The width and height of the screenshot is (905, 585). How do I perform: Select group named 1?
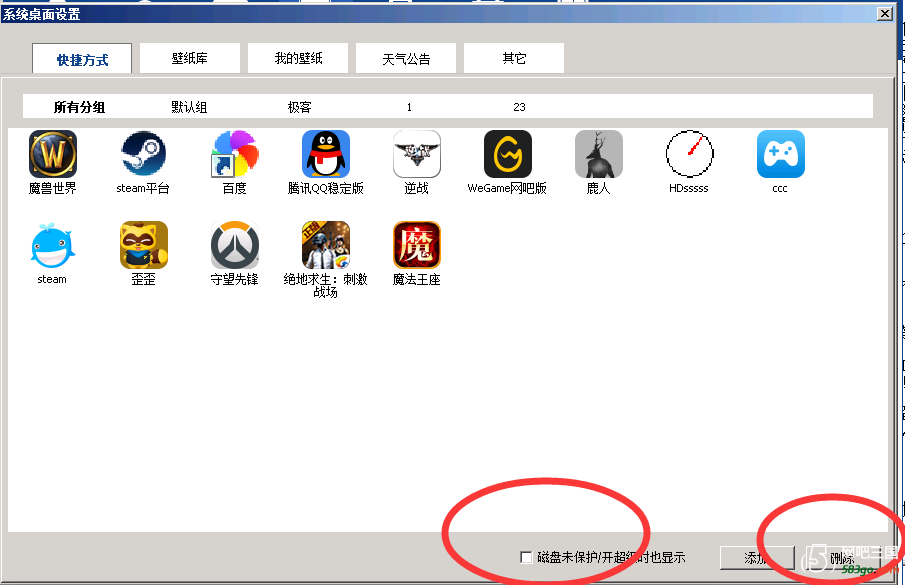(x=409, y=107)
